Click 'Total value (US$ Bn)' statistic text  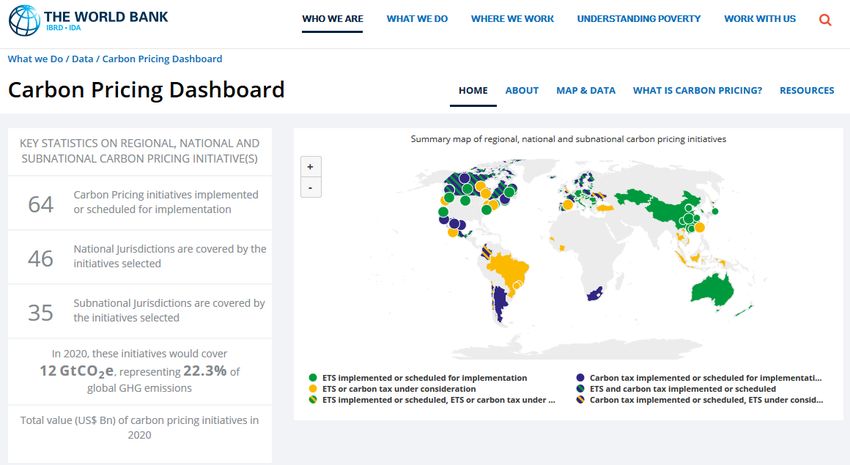139,428
